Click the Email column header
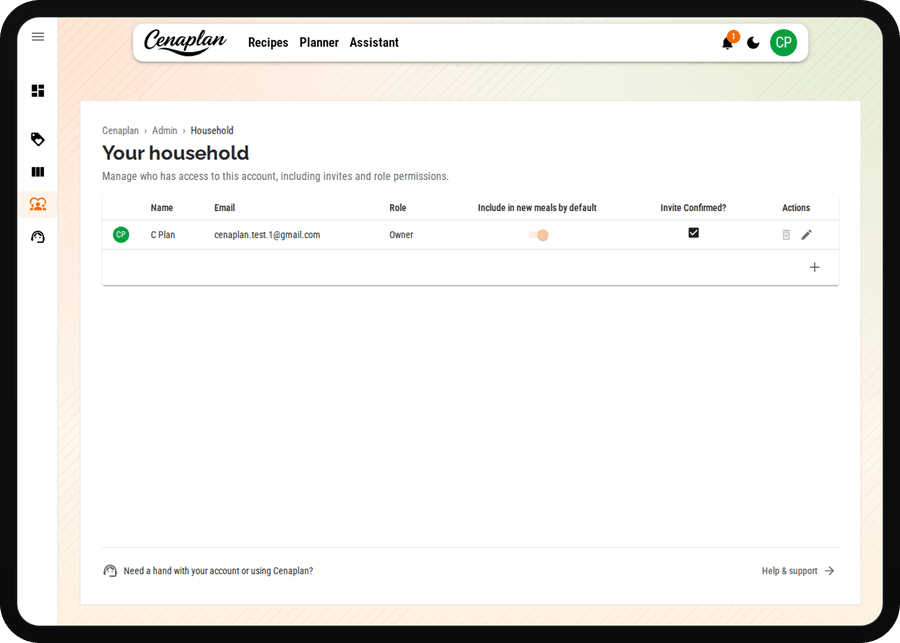Image resolution: width=900 pixels, height=643 pixels. coord(224,208)
